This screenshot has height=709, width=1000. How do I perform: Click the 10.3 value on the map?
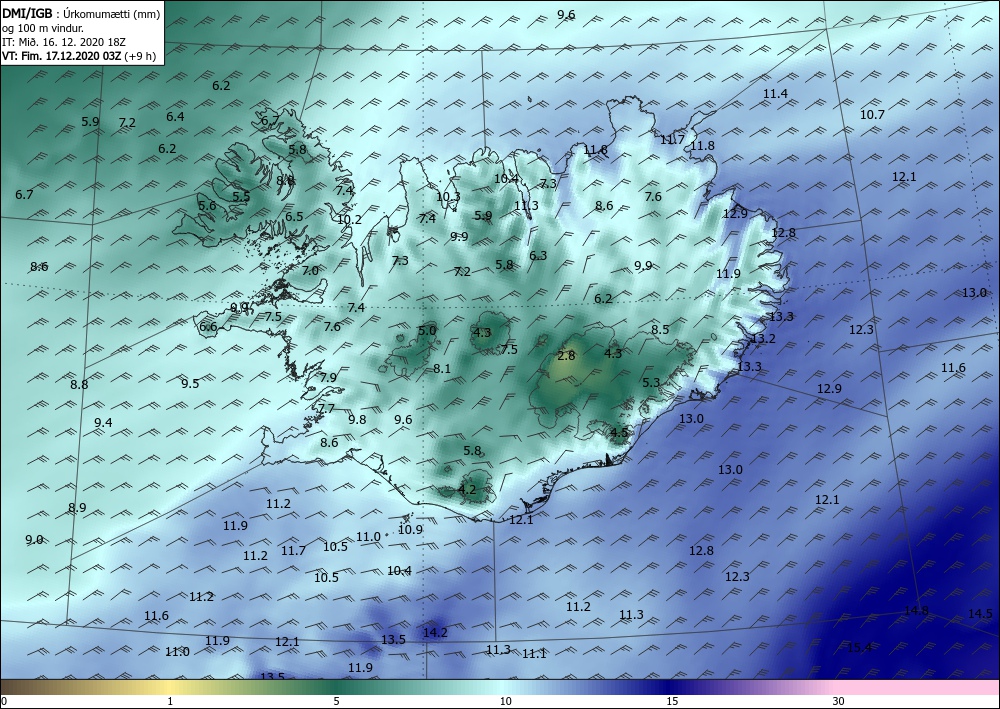pos(448,197)
